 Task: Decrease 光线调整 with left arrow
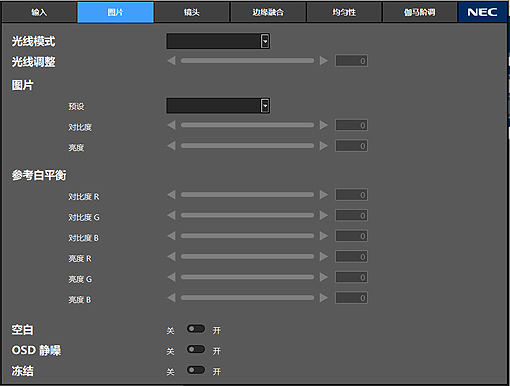click(171, 61)
